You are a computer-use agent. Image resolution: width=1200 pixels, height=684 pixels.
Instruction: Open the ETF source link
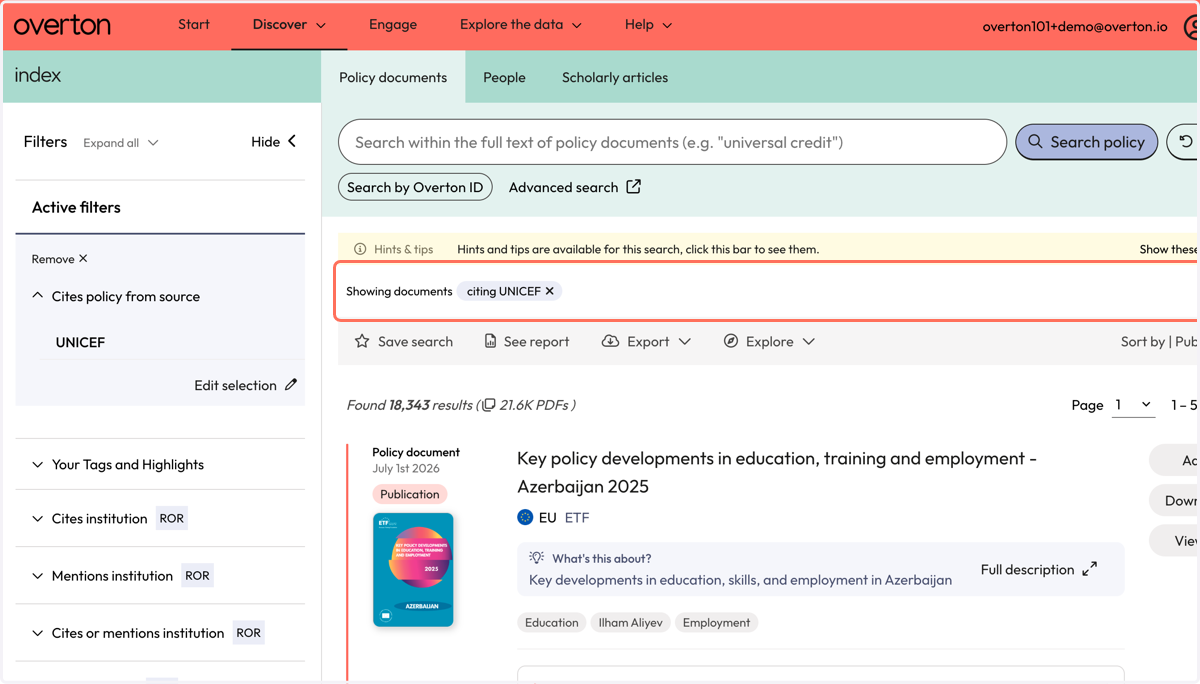[577, 518]
